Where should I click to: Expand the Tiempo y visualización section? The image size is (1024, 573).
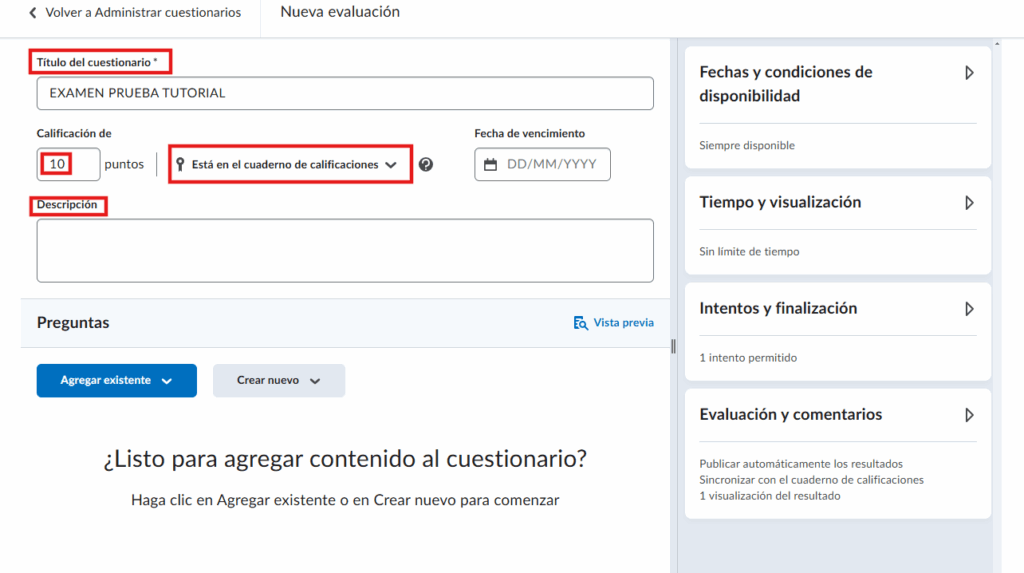click(968, 202)
